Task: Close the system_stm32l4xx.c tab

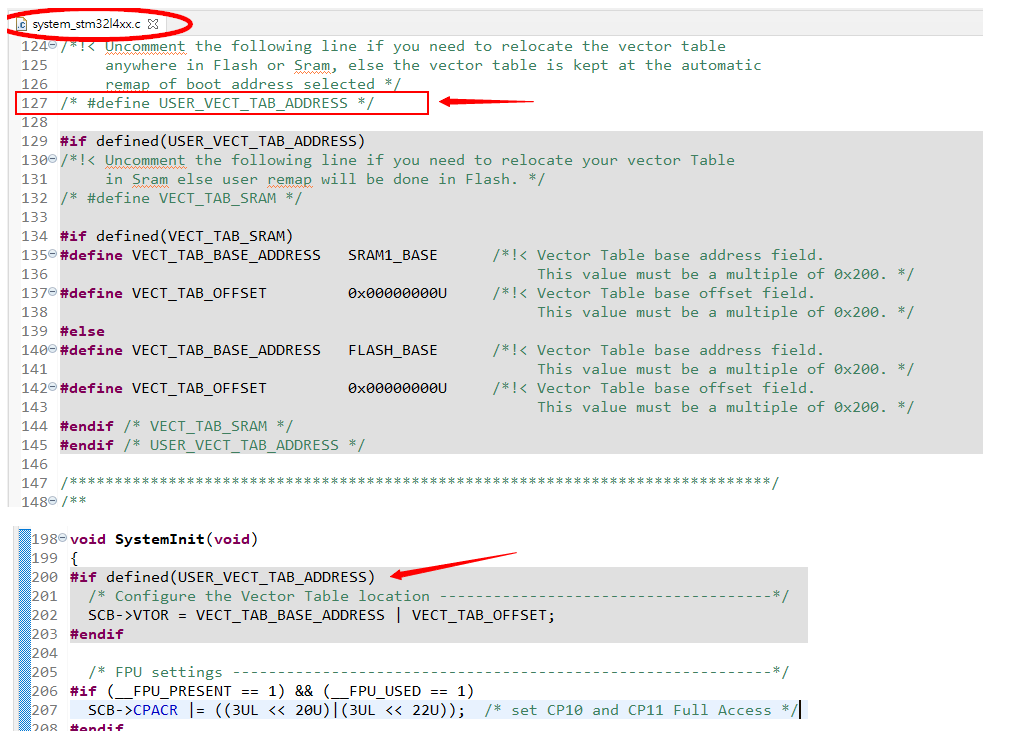Action: point(153,24)
